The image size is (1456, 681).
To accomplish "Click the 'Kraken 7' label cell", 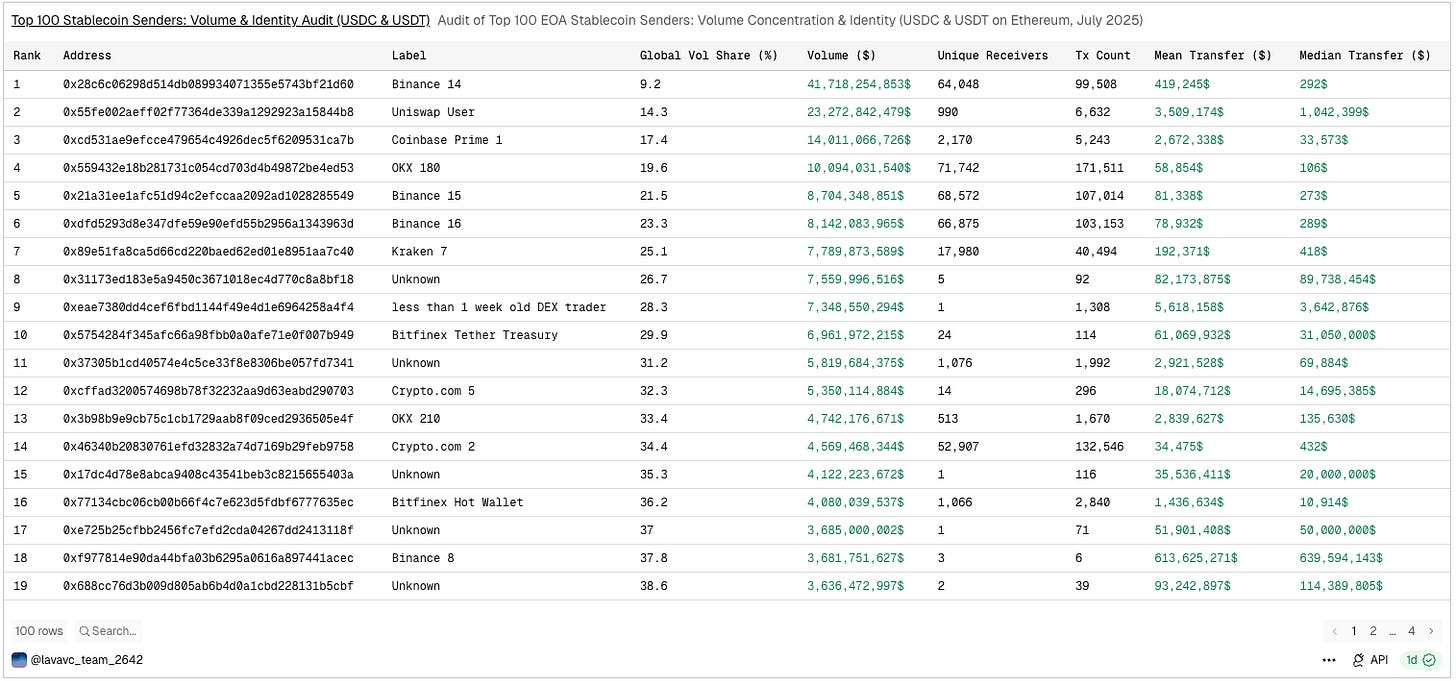I will click(x=419, y=251).
